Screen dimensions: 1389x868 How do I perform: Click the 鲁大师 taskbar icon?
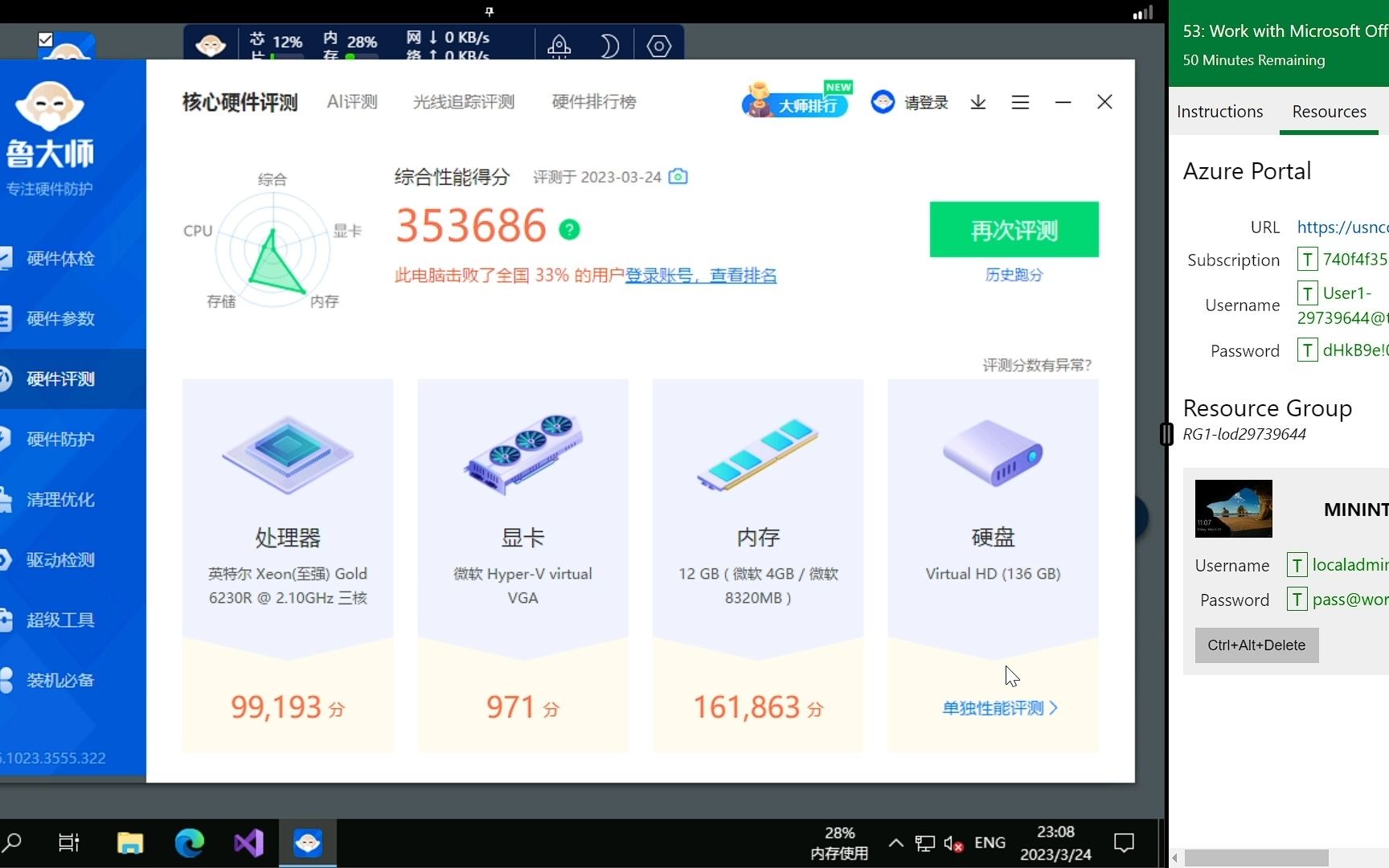click(x=308, y=842)
